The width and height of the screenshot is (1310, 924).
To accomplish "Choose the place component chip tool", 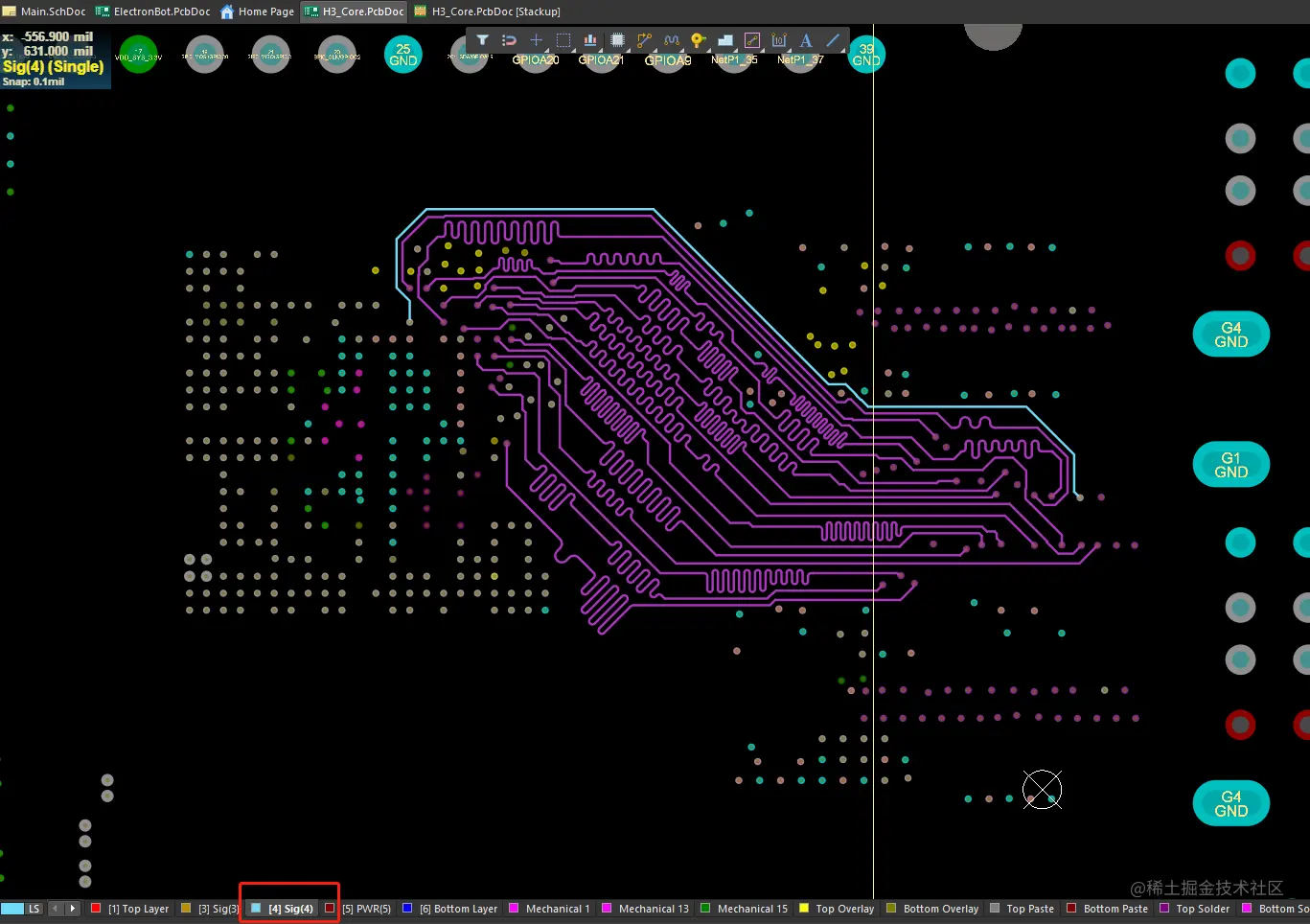I will click(x=617, y=40).
